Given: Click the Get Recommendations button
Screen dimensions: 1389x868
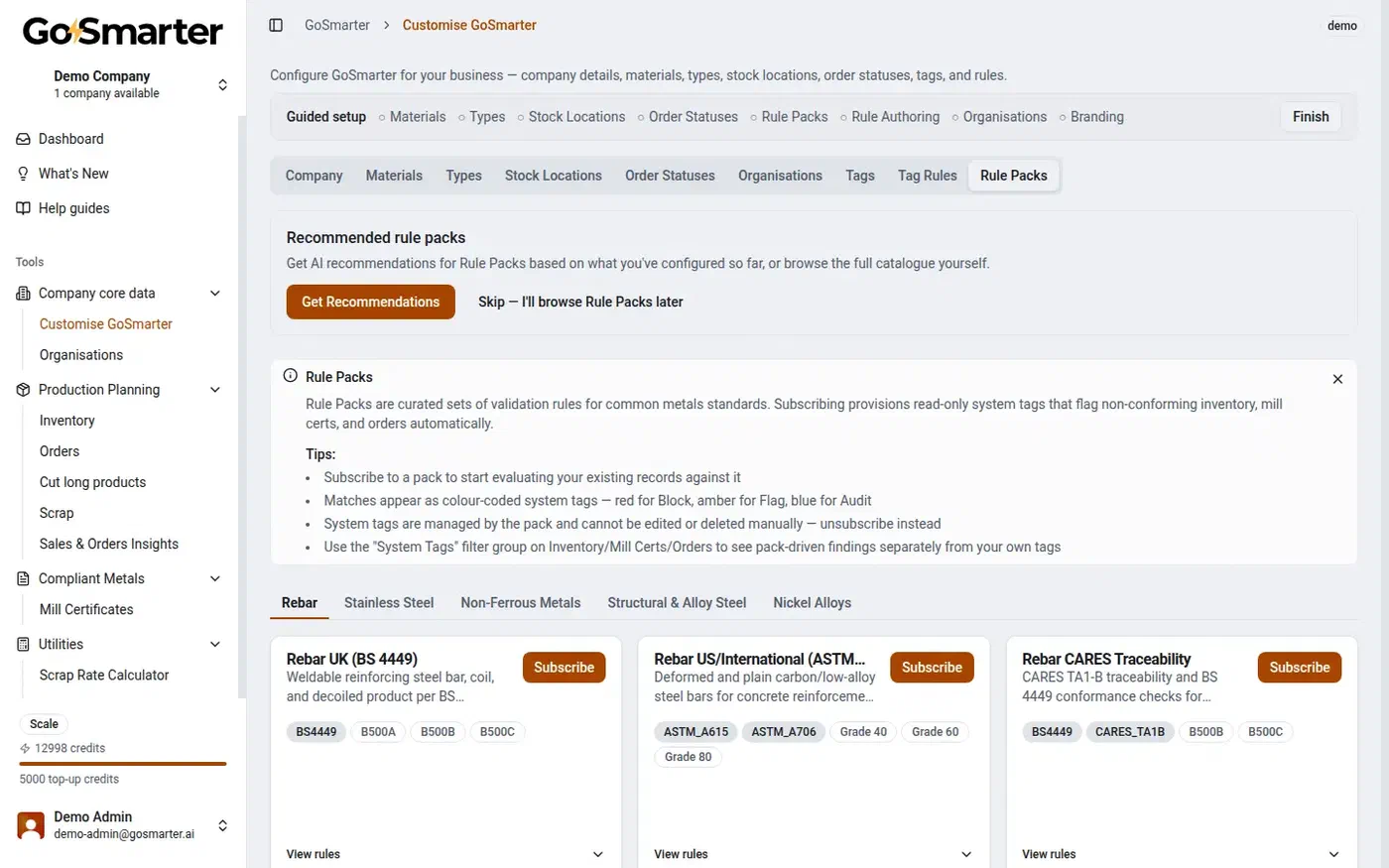Looking at the screenshot, I should tap(371, 302).
